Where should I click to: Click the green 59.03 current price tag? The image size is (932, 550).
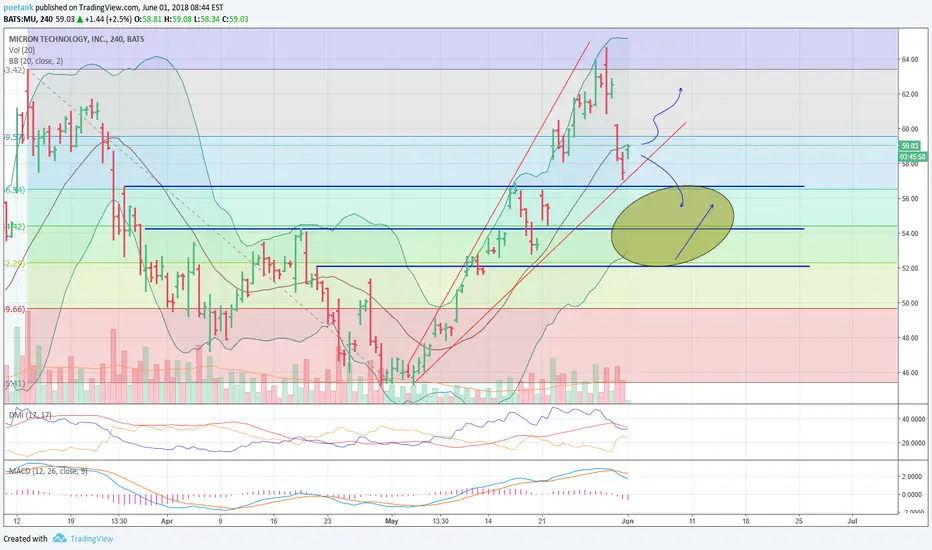click(x=910, y=146)
